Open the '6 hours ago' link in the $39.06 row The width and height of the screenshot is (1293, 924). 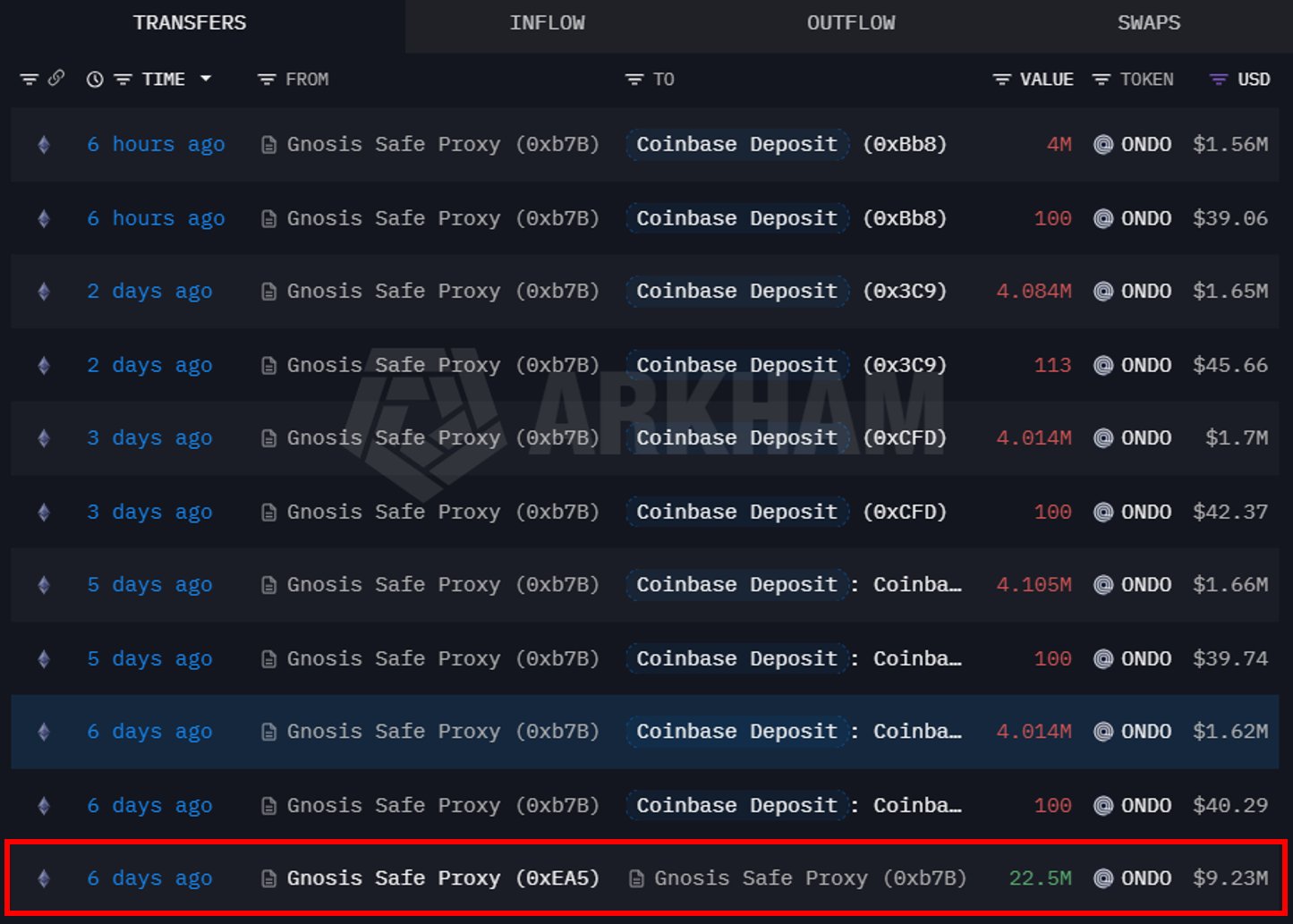(156, 219)
